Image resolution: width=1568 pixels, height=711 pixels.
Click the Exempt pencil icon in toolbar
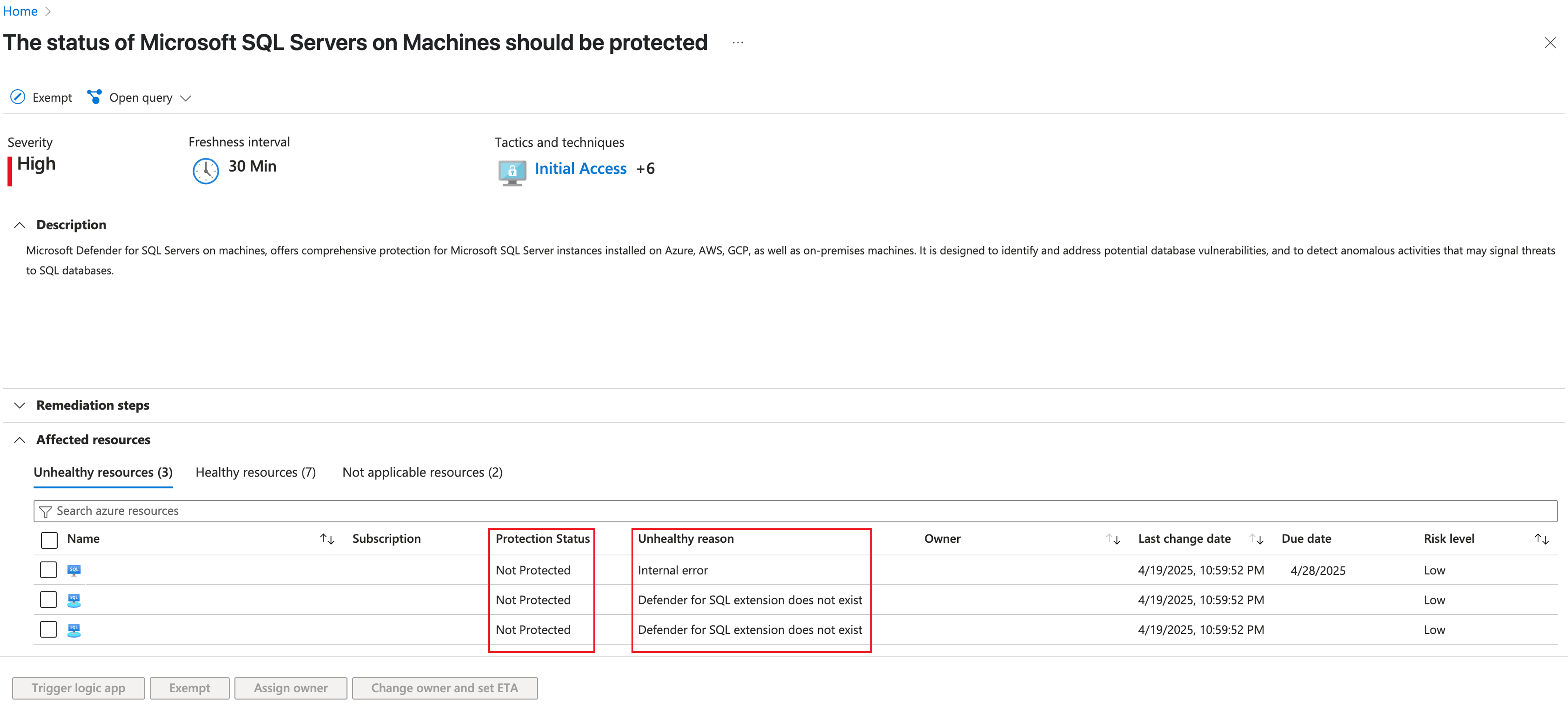pyautogui.click(x=18, y=98)
